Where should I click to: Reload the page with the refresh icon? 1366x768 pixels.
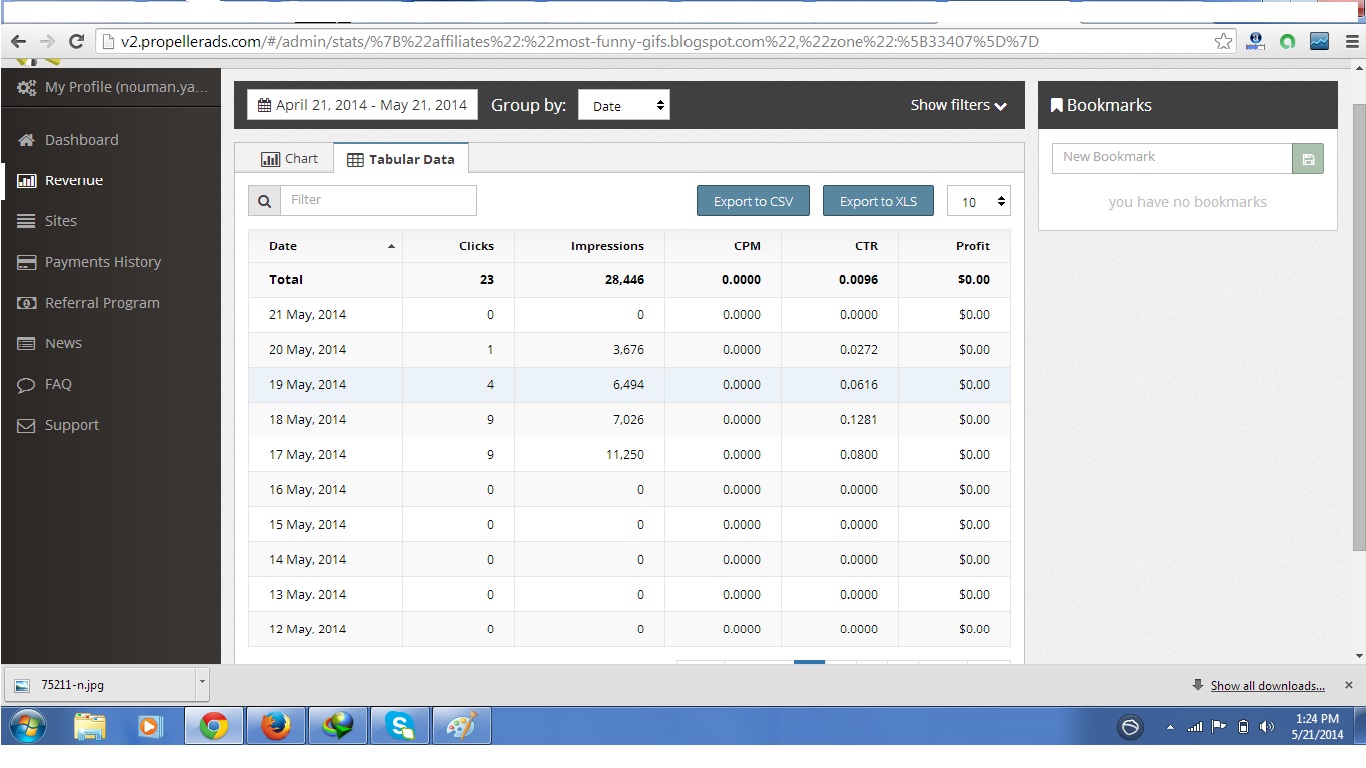[x=76, y=41]
